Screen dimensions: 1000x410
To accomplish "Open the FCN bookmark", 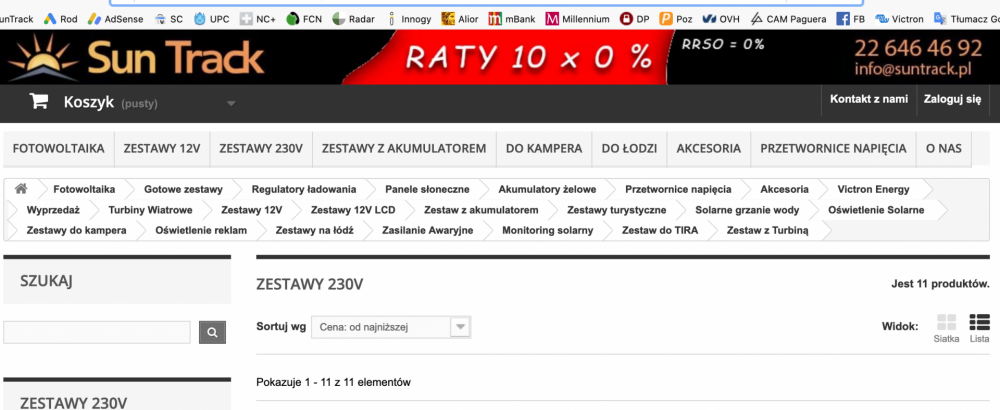I will 304,19.
